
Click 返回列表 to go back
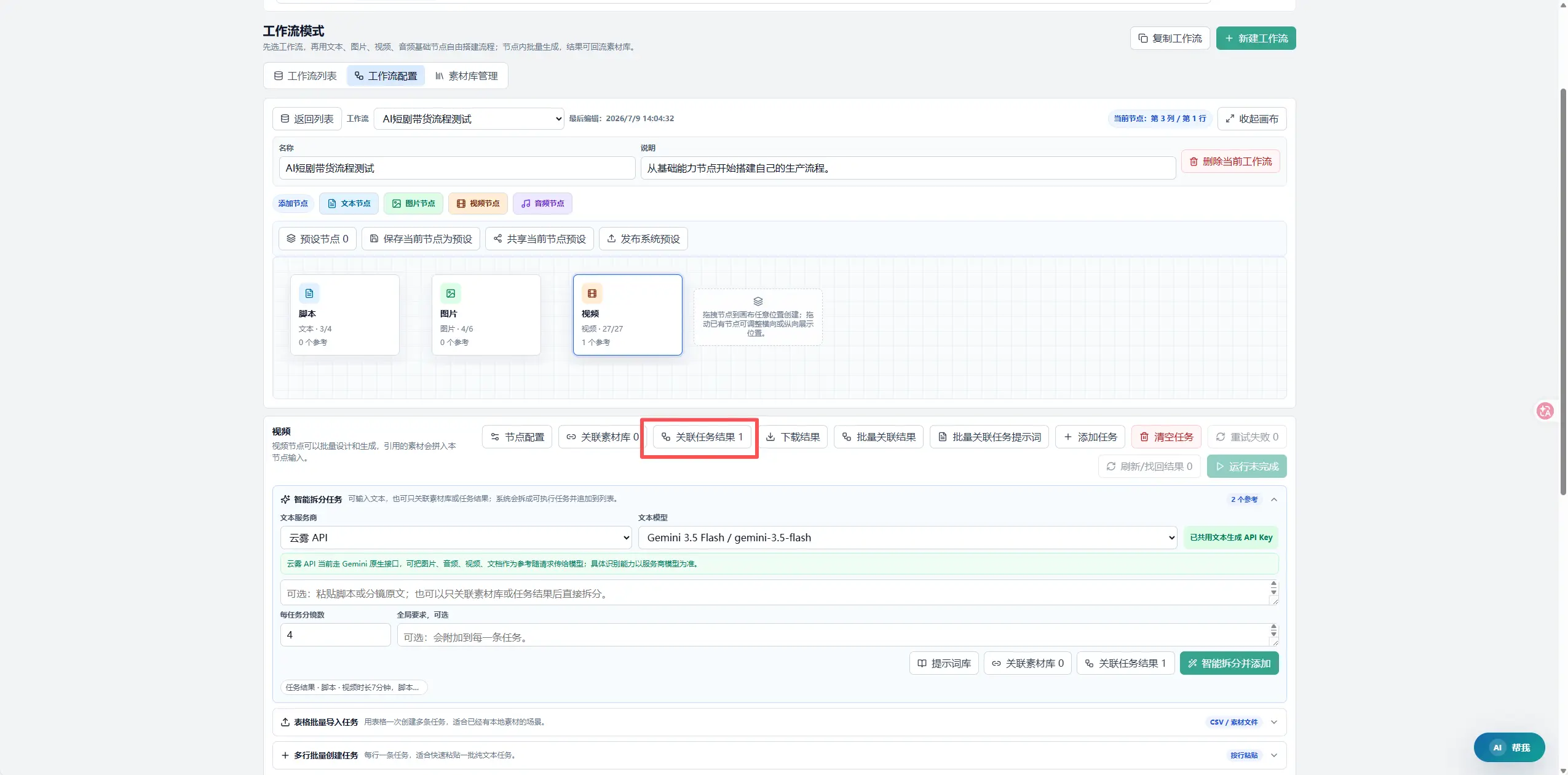coord(307,119)
